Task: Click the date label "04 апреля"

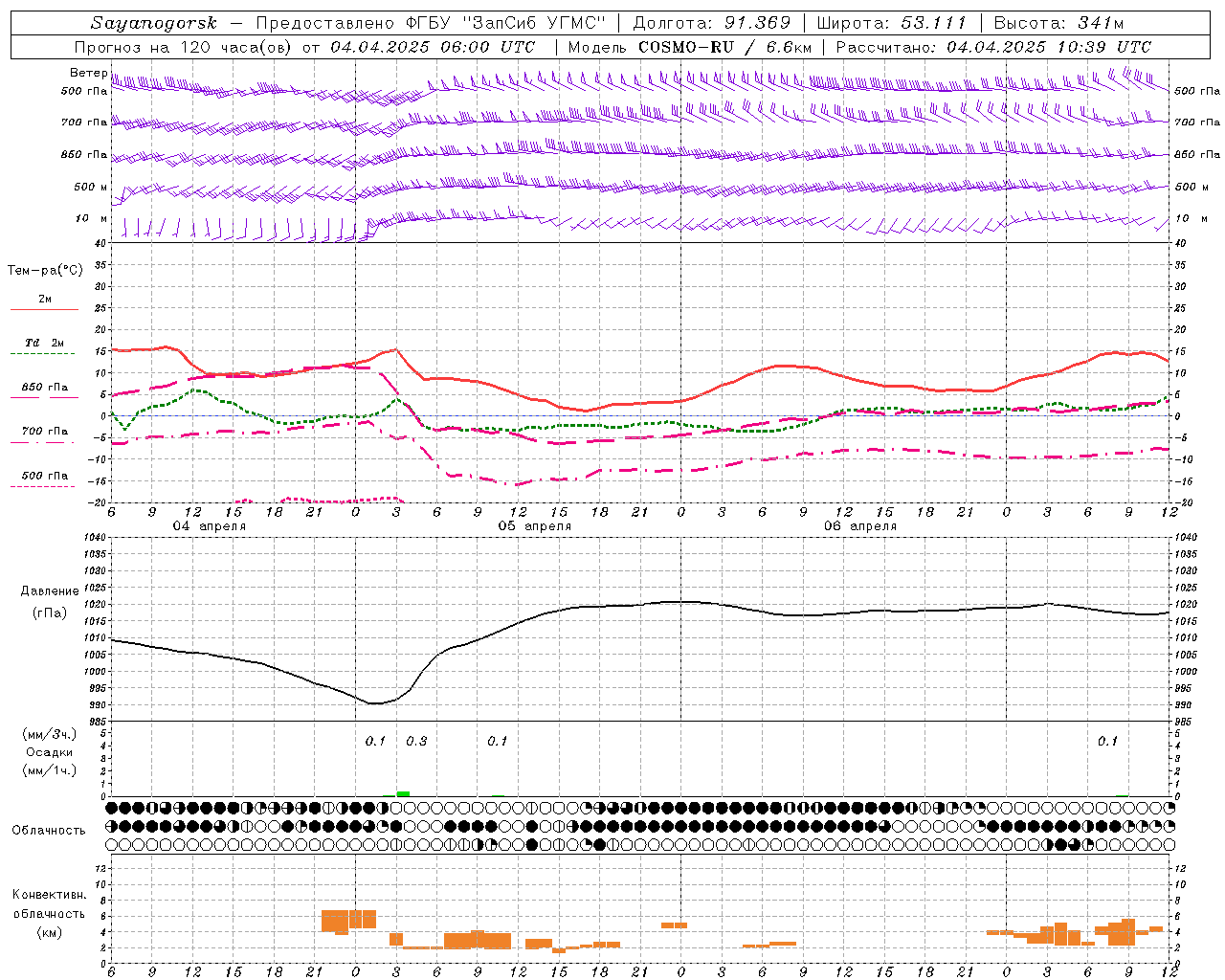Action: [x=209, y=526]
